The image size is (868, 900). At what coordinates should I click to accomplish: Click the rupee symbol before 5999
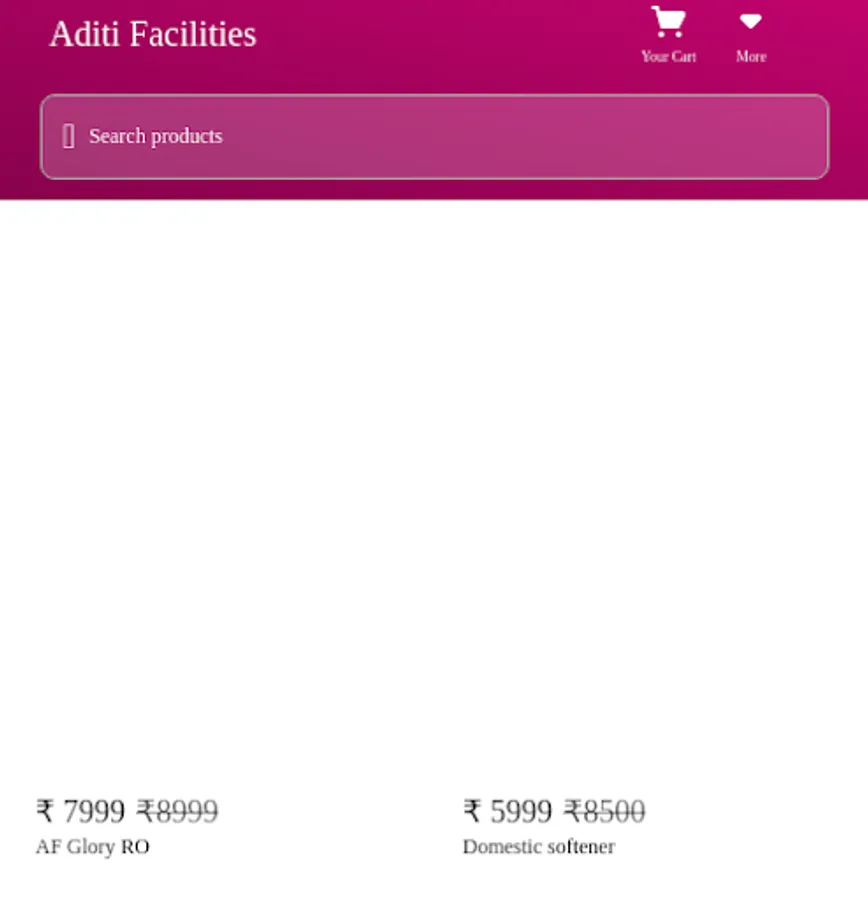(x=472, y=811)
